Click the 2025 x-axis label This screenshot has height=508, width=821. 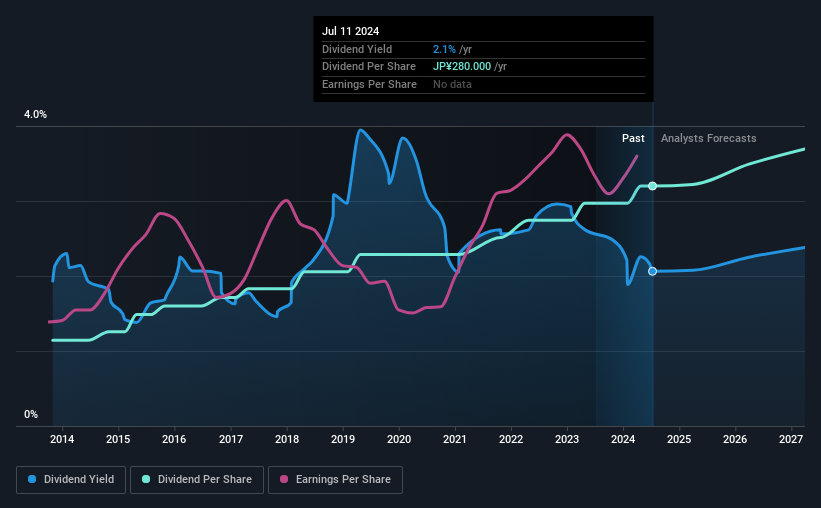tap(679, 439)
